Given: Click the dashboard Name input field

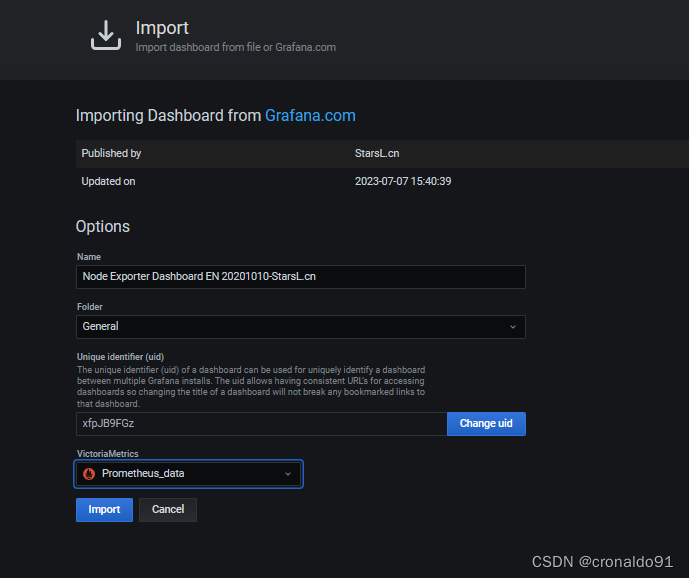Looking at the screenshot, I should [x=301, y=276].
